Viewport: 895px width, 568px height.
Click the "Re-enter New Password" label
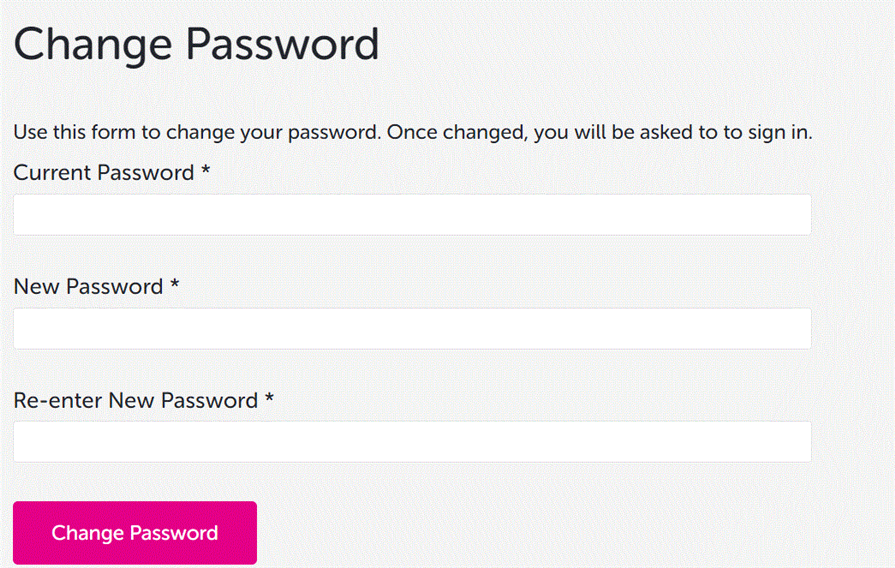pos(135,401)
